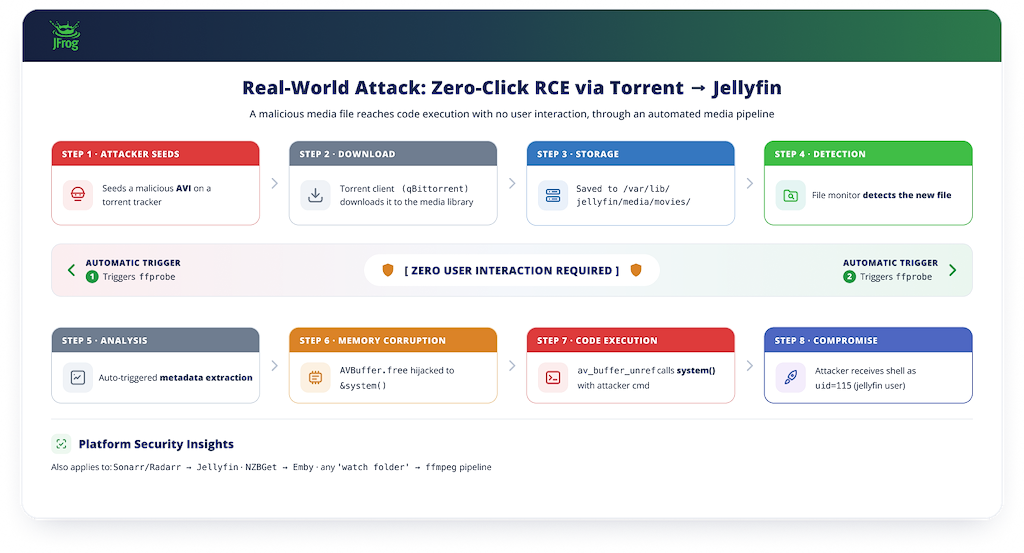Click the attacker hacker icon in Step 1
Image resolution: width=1024 pixels, height=553 pixels.
[78, 195]
